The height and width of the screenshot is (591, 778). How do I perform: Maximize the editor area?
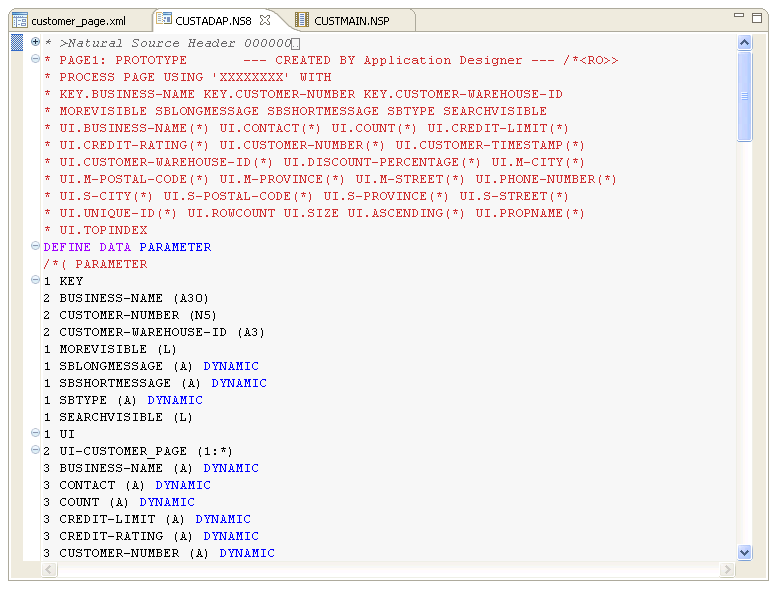759,17
